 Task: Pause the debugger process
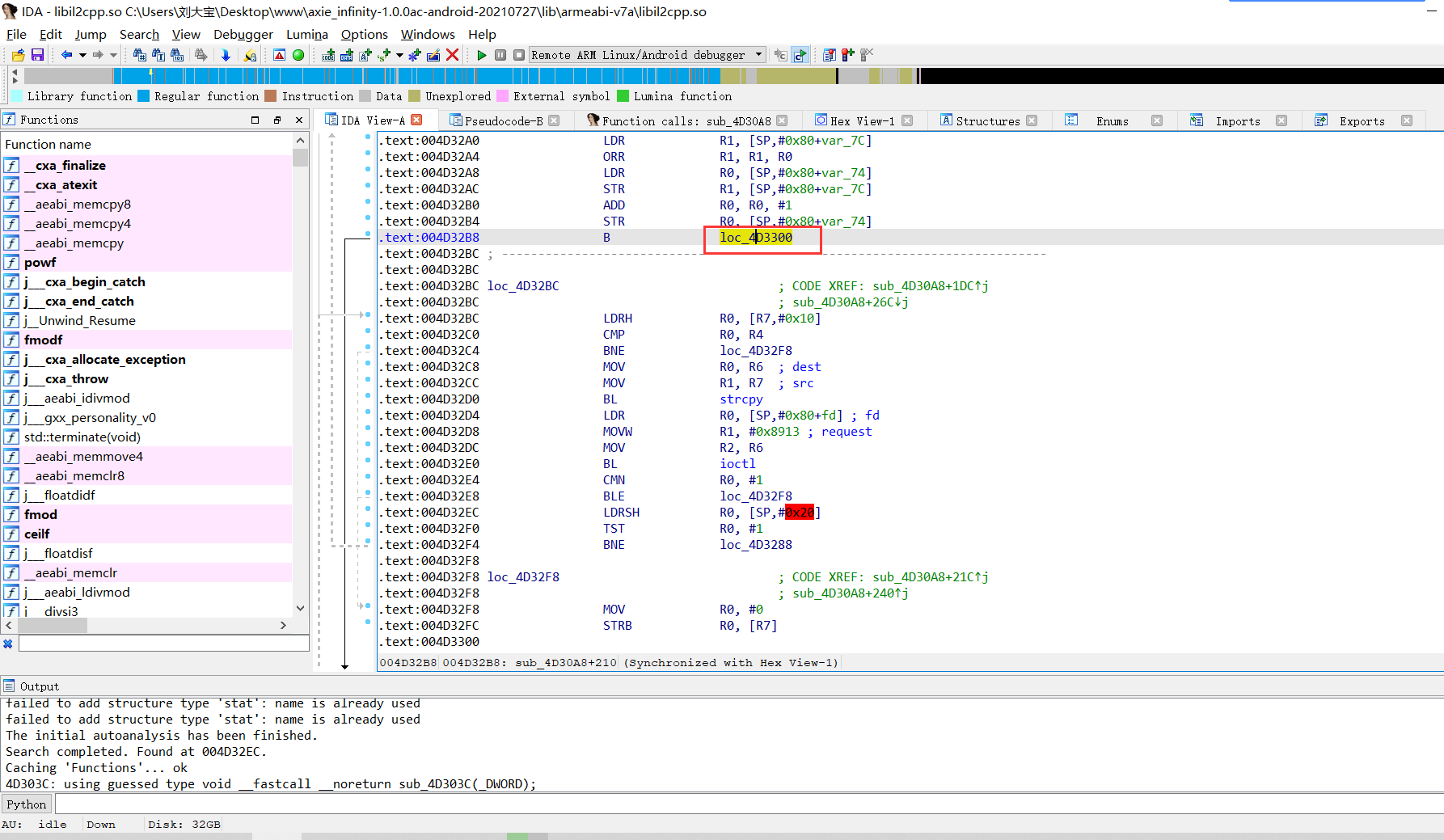click(x=500, y=54)
